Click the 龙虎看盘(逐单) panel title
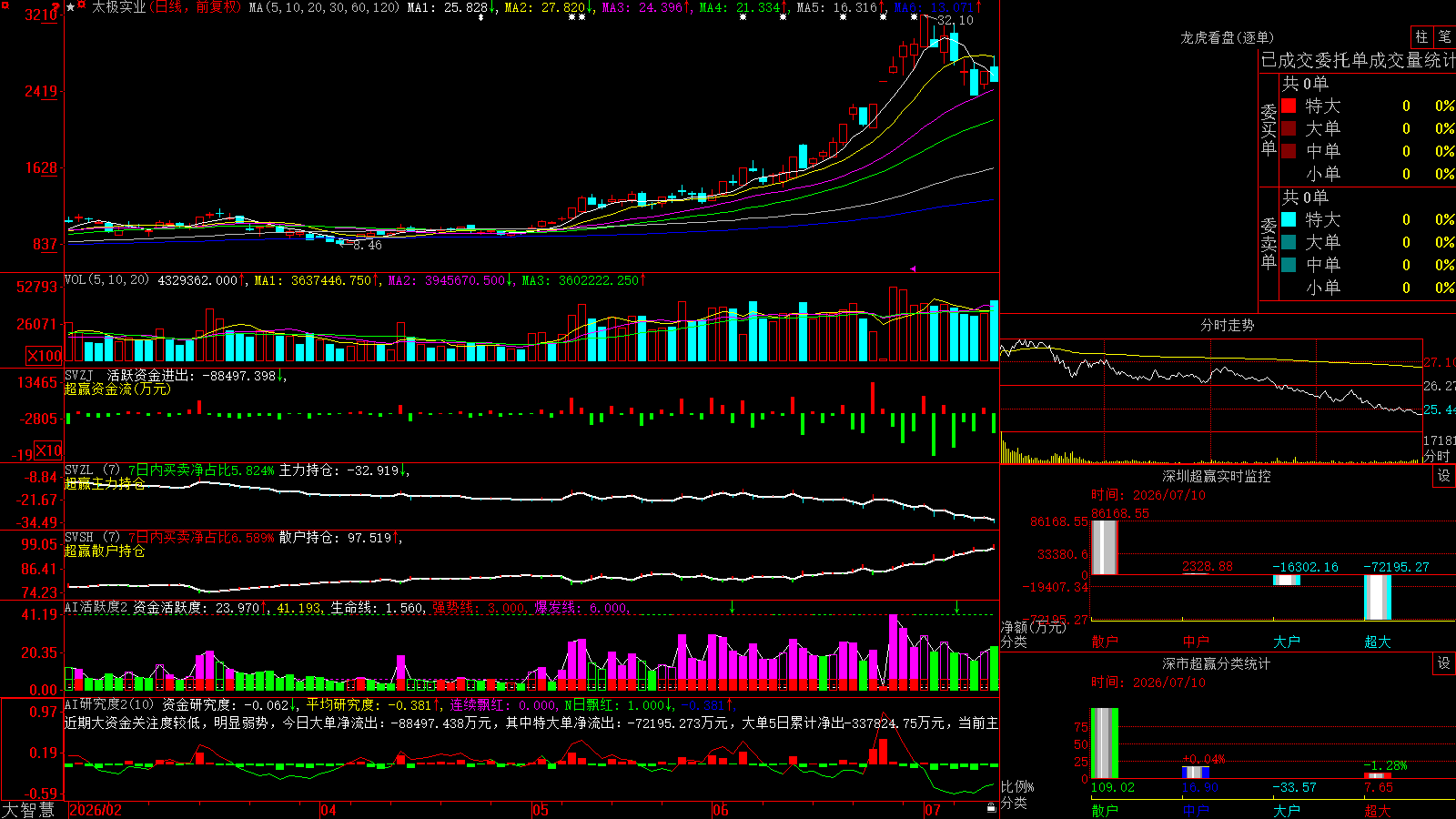The width and height of the screenshot is (1456, 819). point(1227,37)
